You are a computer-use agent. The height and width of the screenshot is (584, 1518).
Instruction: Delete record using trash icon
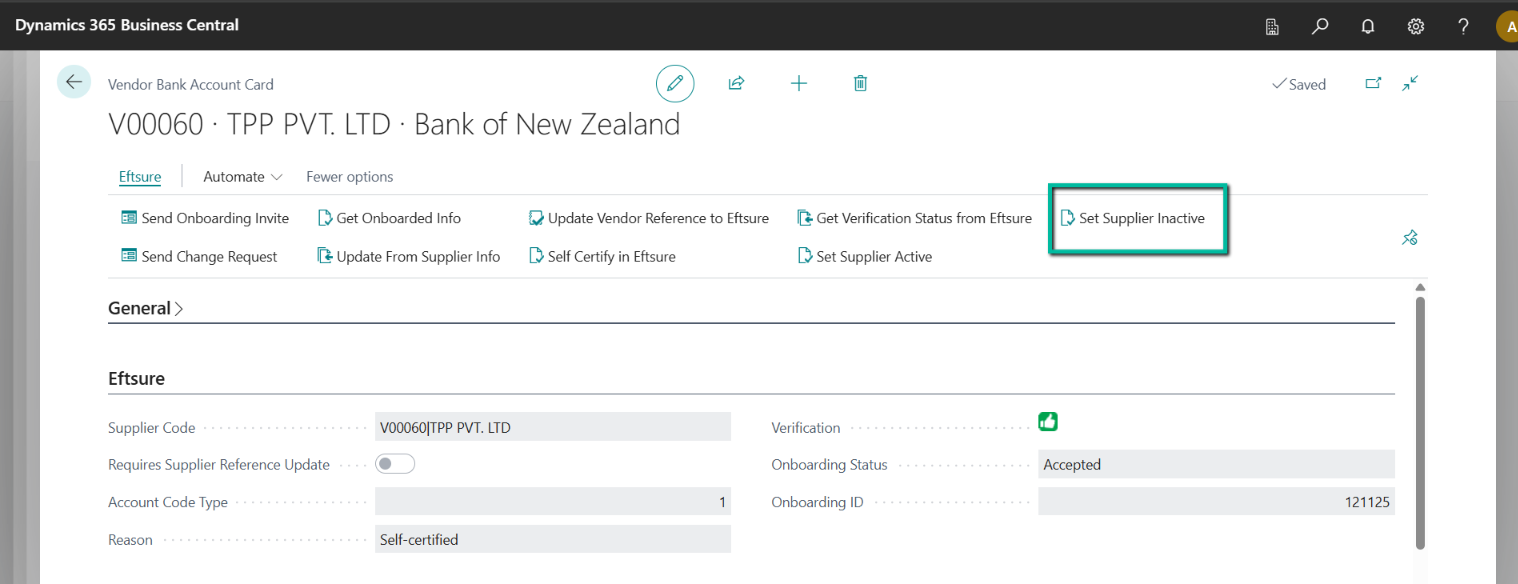pyautogui.click(x=860, y=84)
